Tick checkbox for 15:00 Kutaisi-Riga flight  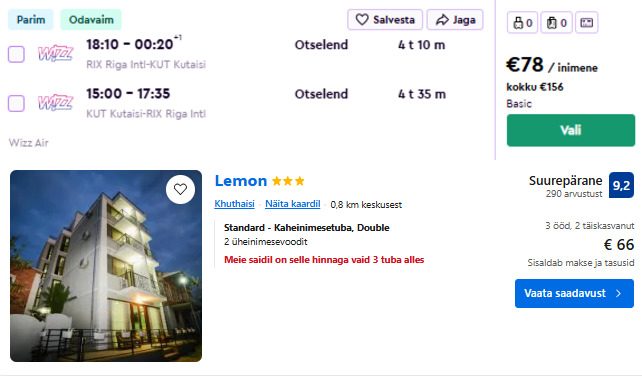pos(16,103)
